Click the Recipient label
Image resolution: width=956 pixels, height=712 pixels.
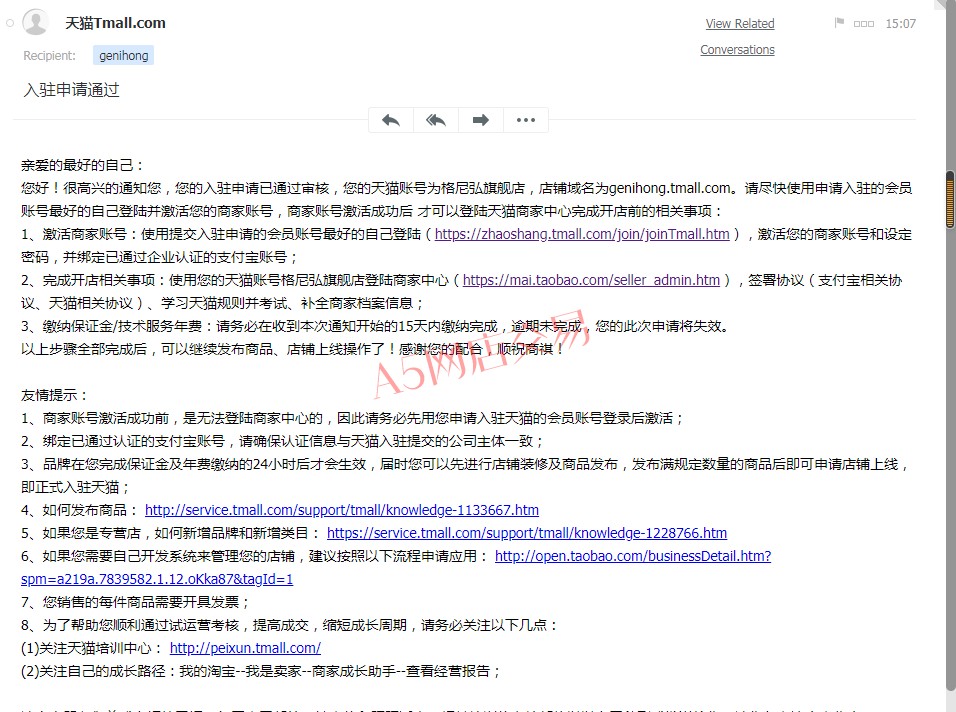[x=49, y=55]
